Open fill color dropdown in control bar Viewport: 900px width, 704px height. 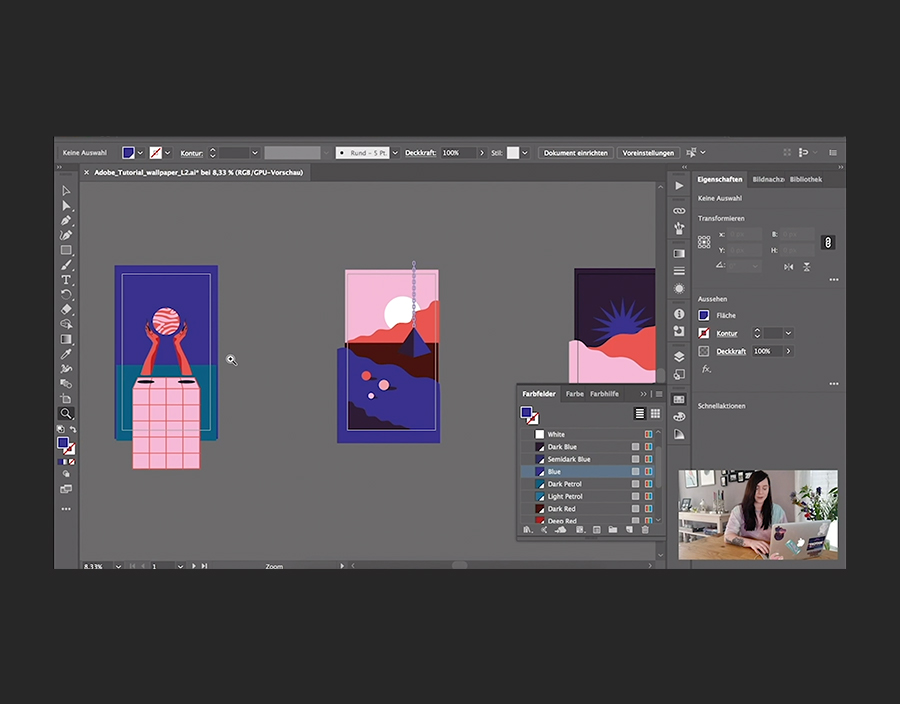[140, 153]
